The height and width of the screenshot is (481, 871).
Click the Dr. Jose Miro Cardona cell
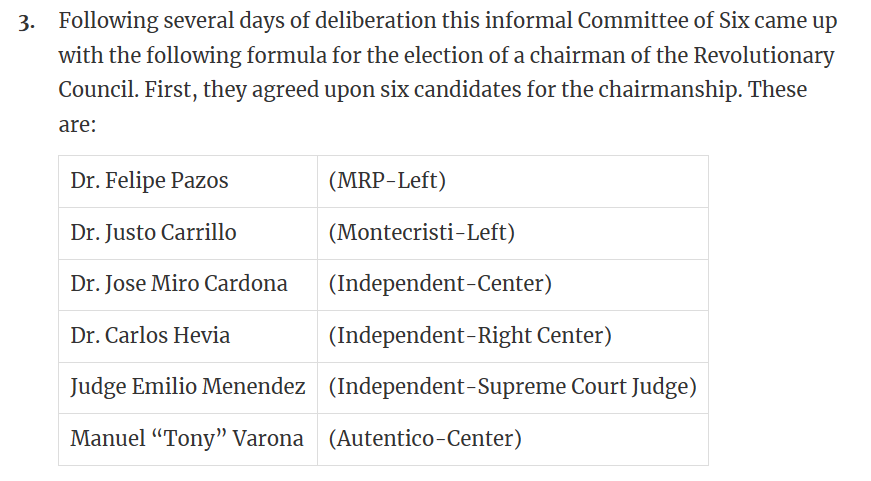[179, 284]
